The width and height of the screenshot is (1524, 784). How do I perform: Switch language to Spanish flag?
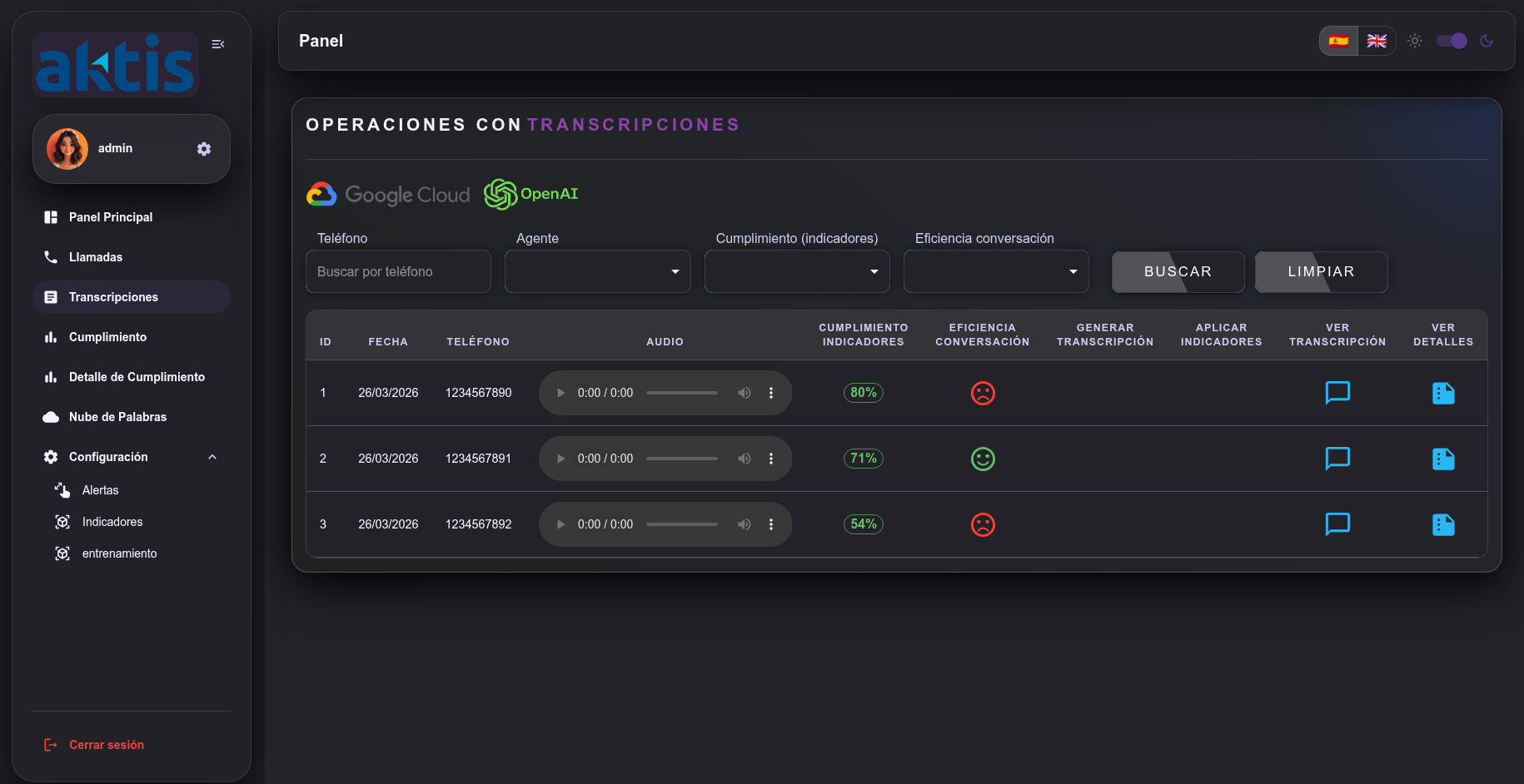click(1338, 41)
